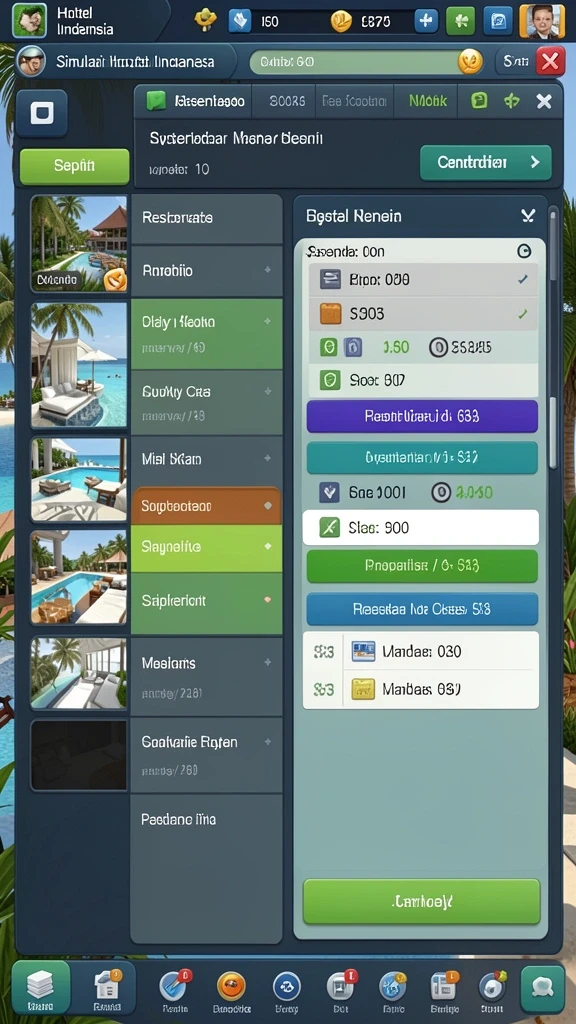Screen dimensions: 576x1024
Task: Open the chat bubble icon in bottom bar
Action: tap(542, 989)
